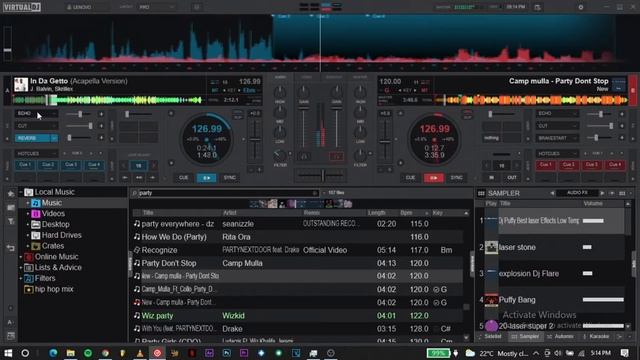Click the favorites star sidebar icon
This screenshot has width=640, height=360.
click(x=11, y=194)
